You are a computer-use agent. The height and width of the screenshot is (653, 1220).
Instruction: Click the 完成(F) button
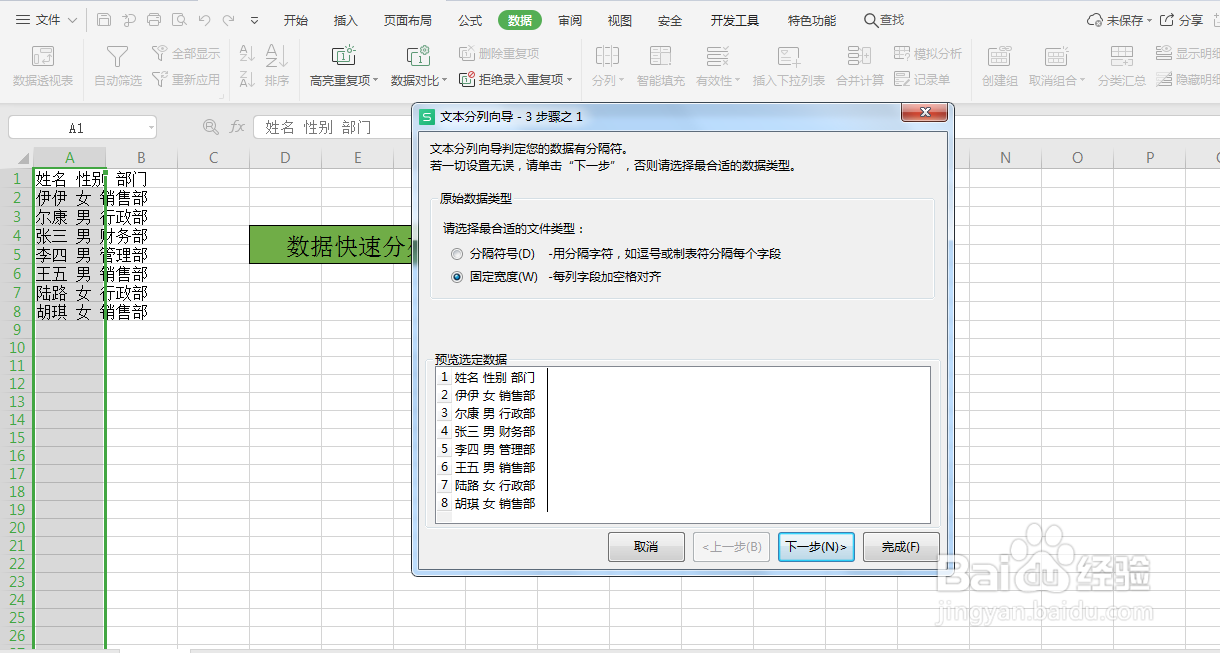901,547
